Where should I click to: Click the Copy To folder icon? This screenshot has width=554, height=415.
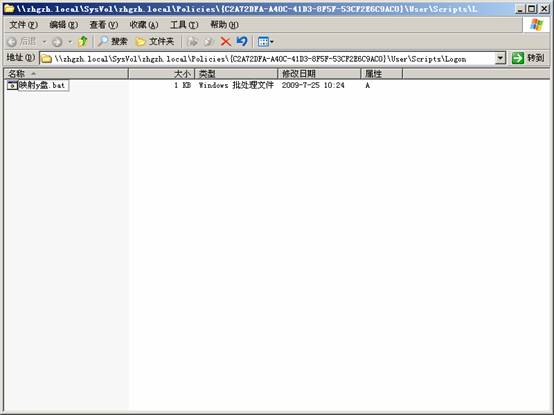[x=209, y=42]
